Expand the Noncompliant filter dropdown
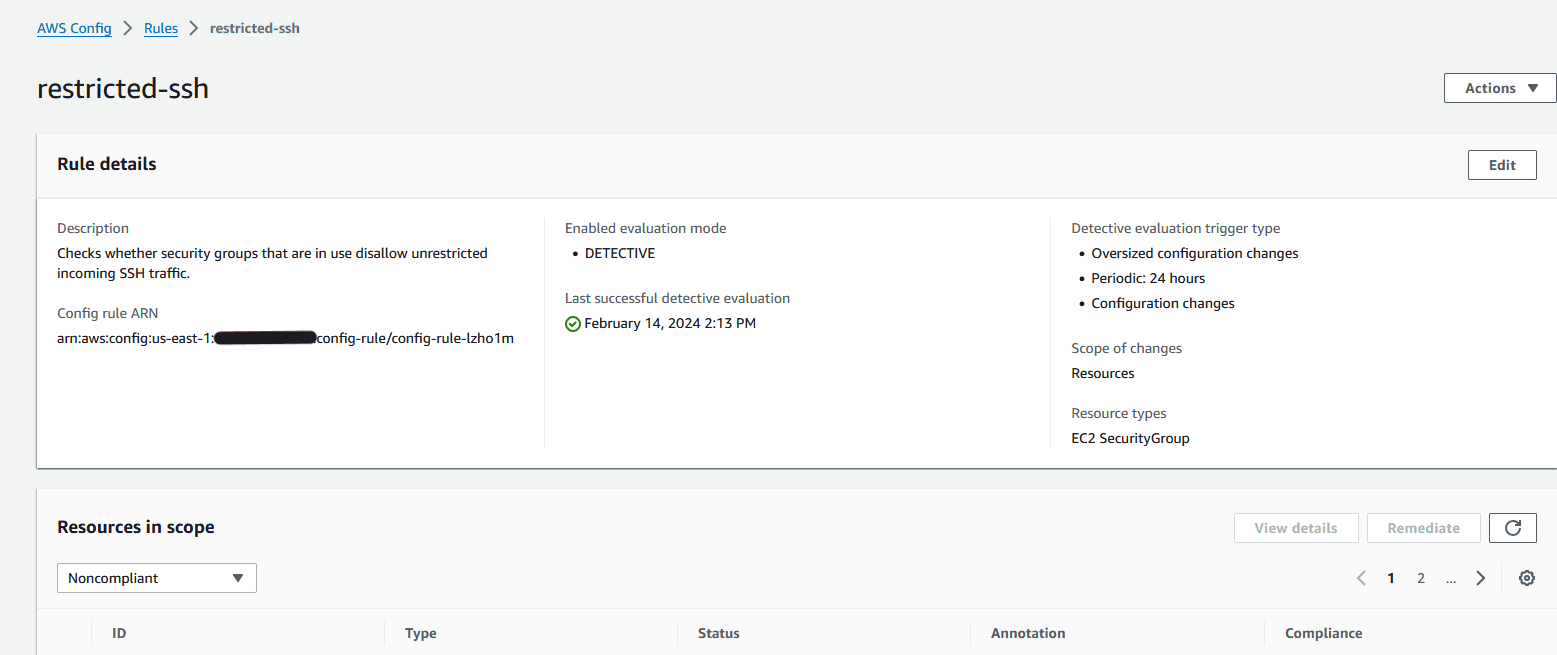Viewport: 1557px width, 655px height. pos(157,578)
